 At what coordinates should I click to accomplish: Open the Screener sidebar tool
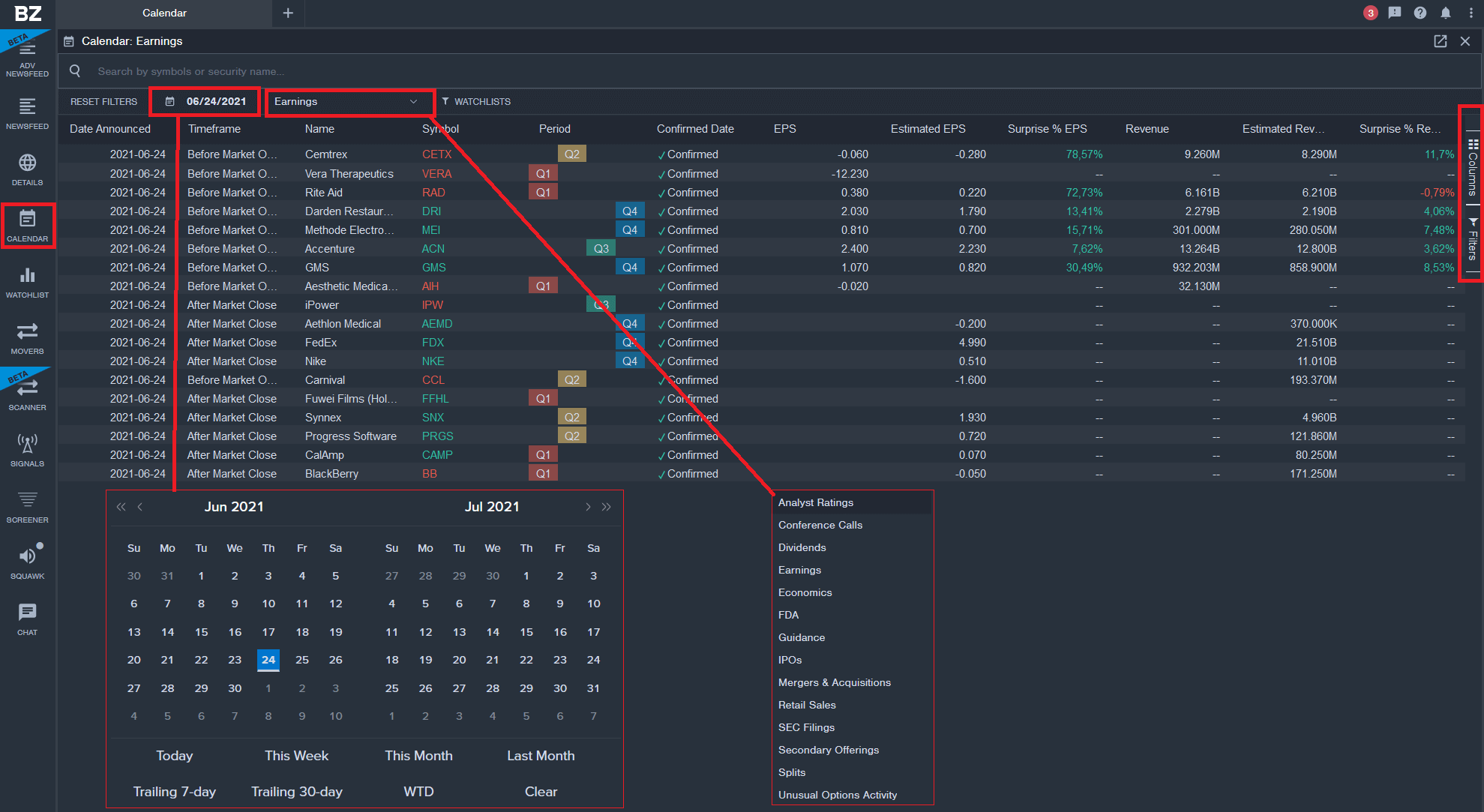click(27, 508)
